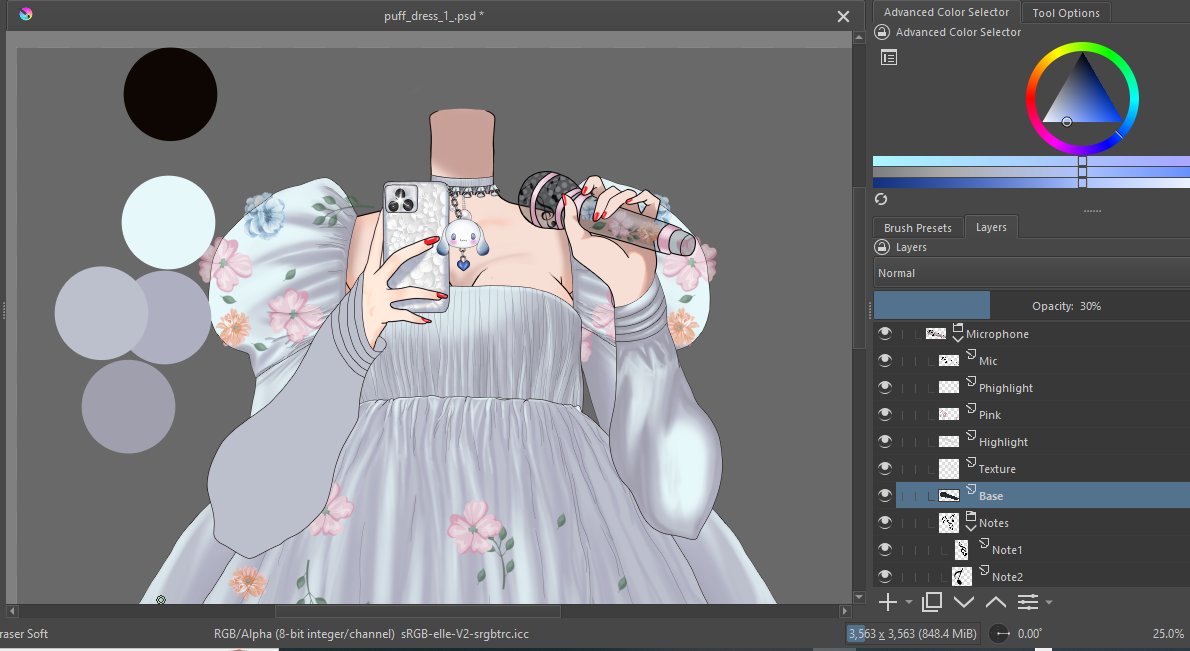This screenshot has width=1190, height=651.
Task: Duplicate the selected layer
Action: coord(932,602)
